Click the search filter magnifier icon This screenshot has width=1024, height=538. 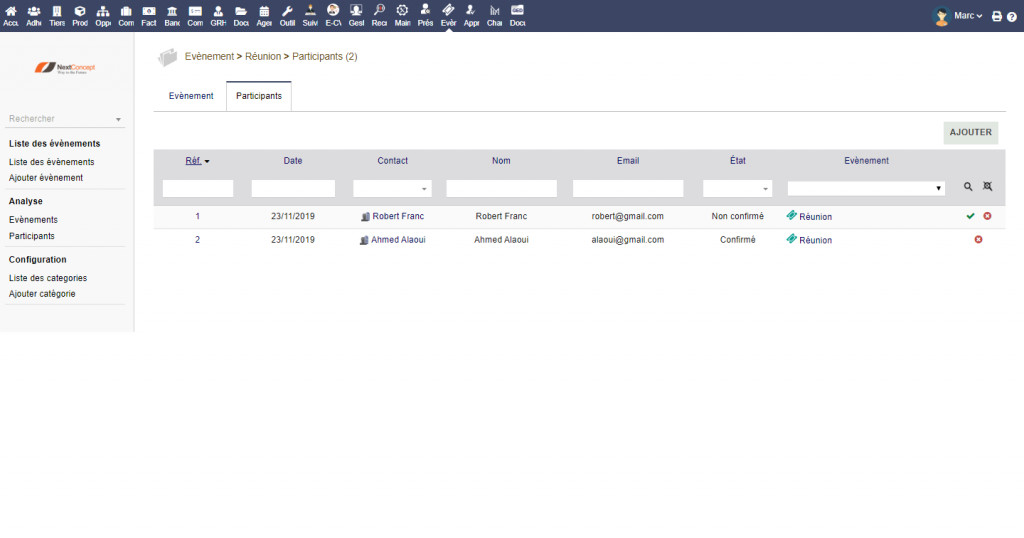(967, 187)
